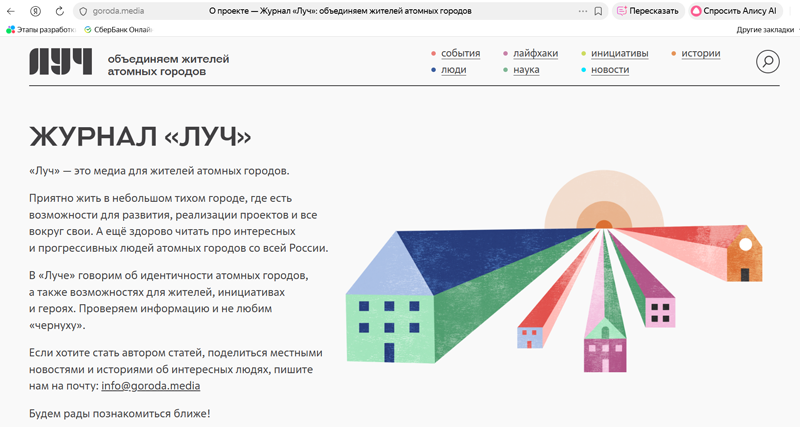Screen dimensions: 800x427
Task: Click the browser back arrow
Action: tap(12, 11)
